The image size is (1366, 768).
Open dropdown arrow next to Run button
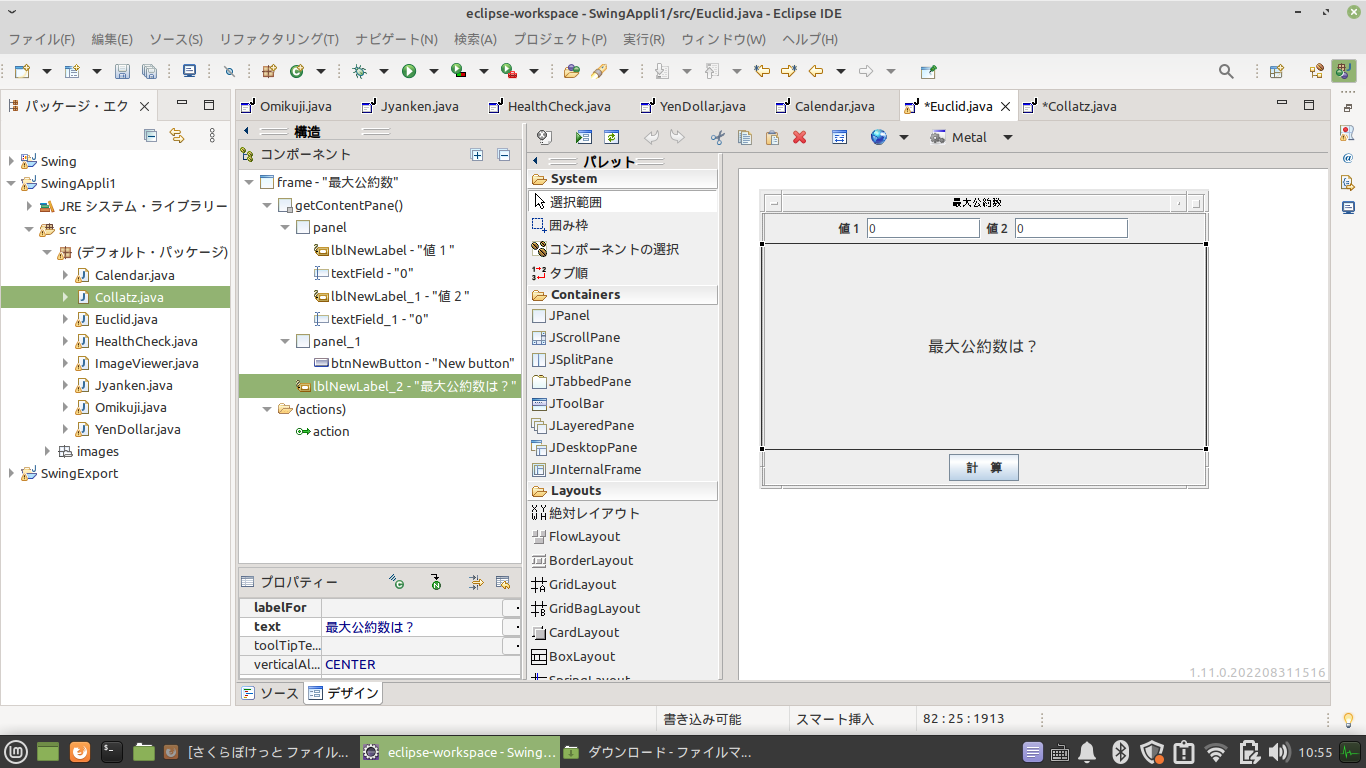pos(433,71)
